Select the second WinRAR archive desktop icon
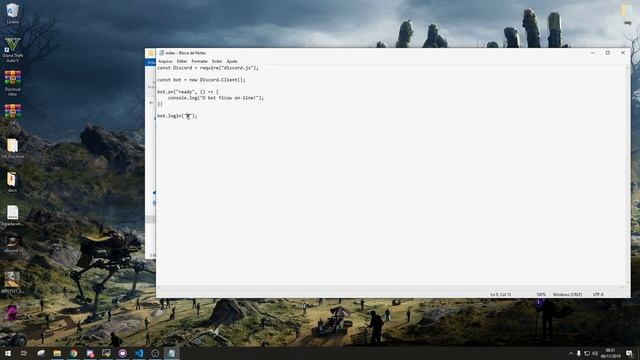 (13, 114)
